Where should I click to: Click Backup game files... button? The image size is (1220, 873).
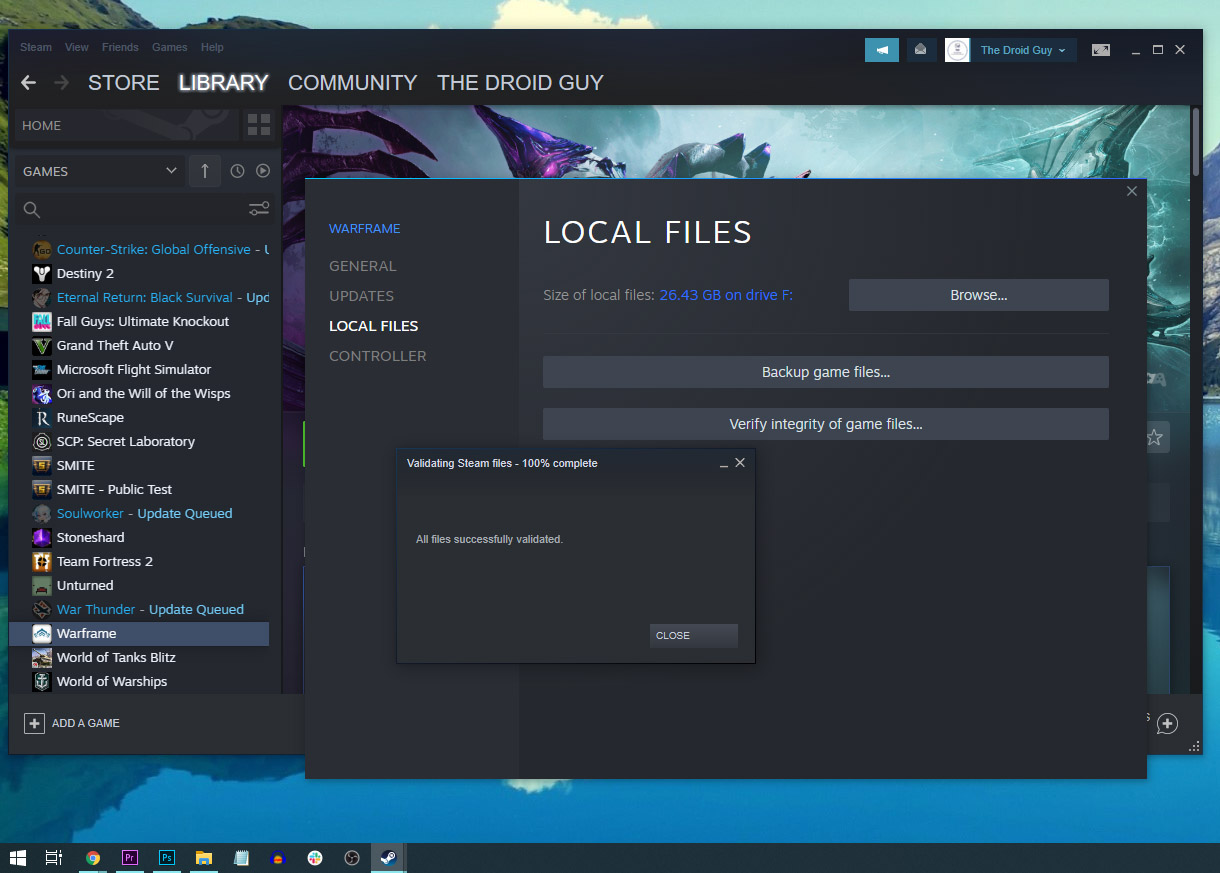[x=825, y=372]
